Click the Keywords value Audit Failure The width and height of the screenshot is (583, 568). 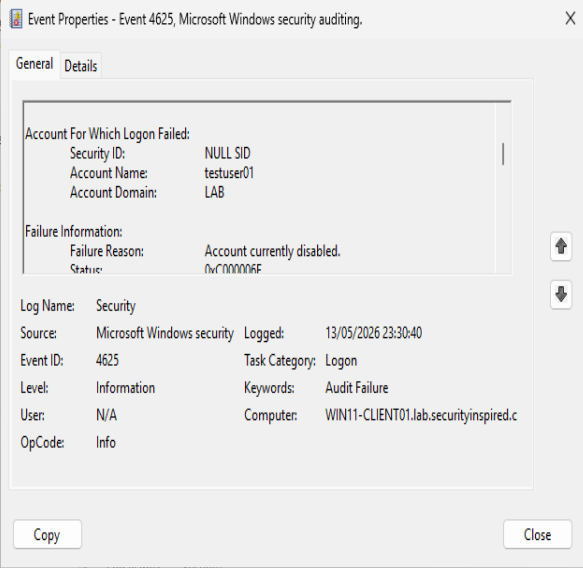[x=357, y=388]
